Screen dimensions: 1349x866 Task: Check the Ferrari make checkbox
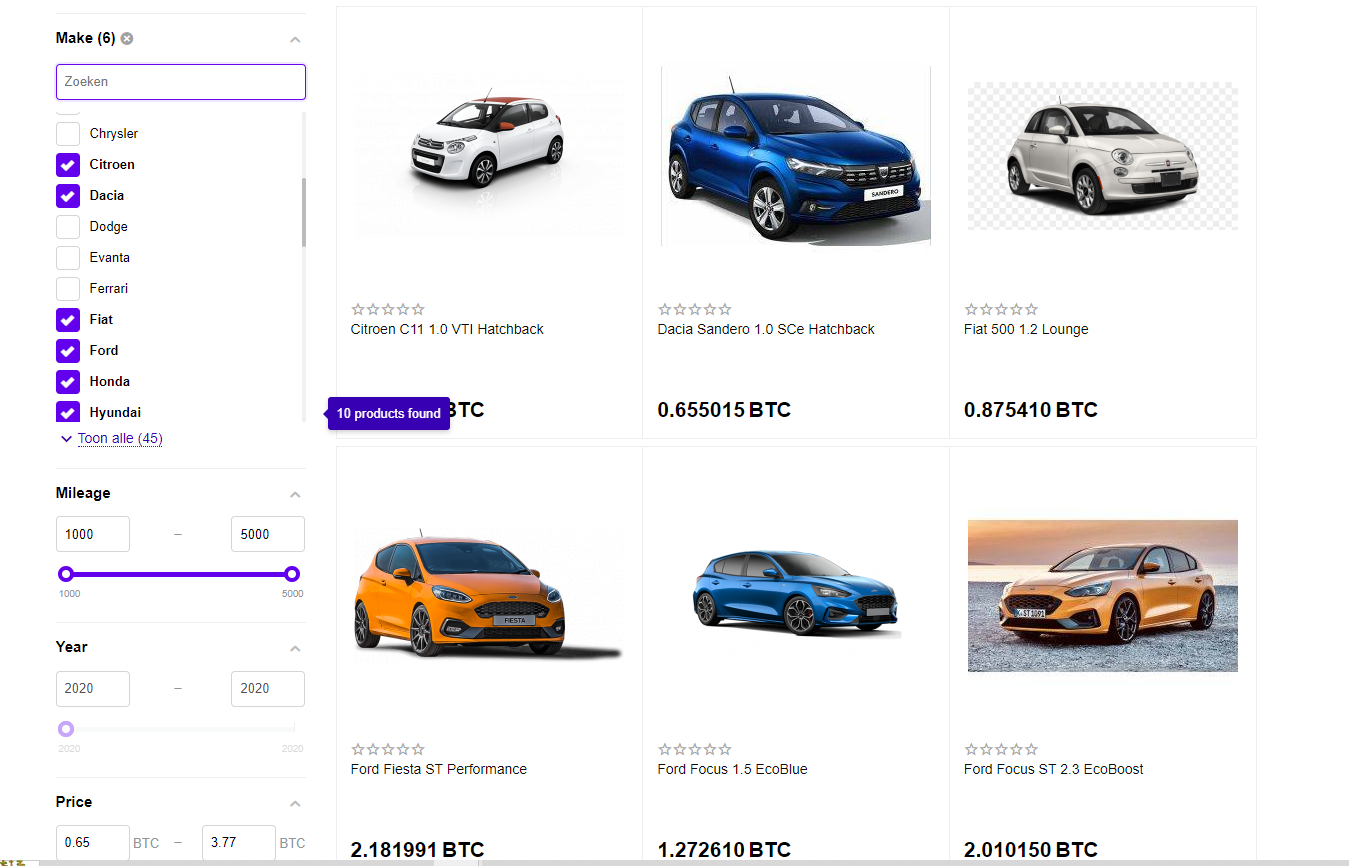[x=68, y=288]
